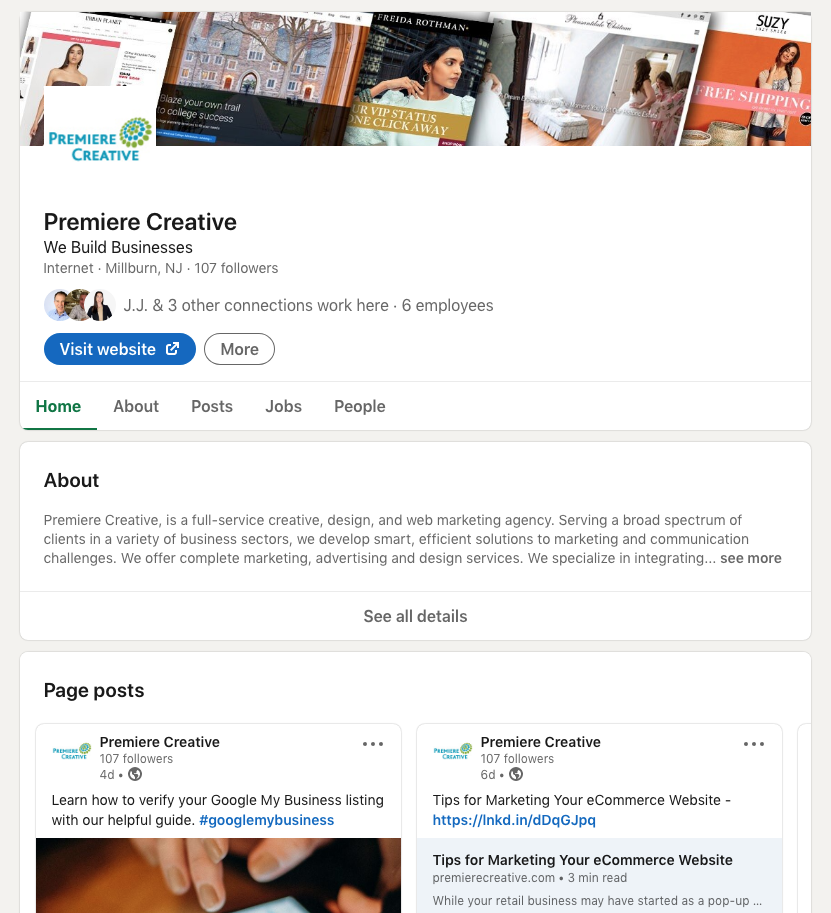Click the globe visibility icon on 4d post

[x=135, y=774]
